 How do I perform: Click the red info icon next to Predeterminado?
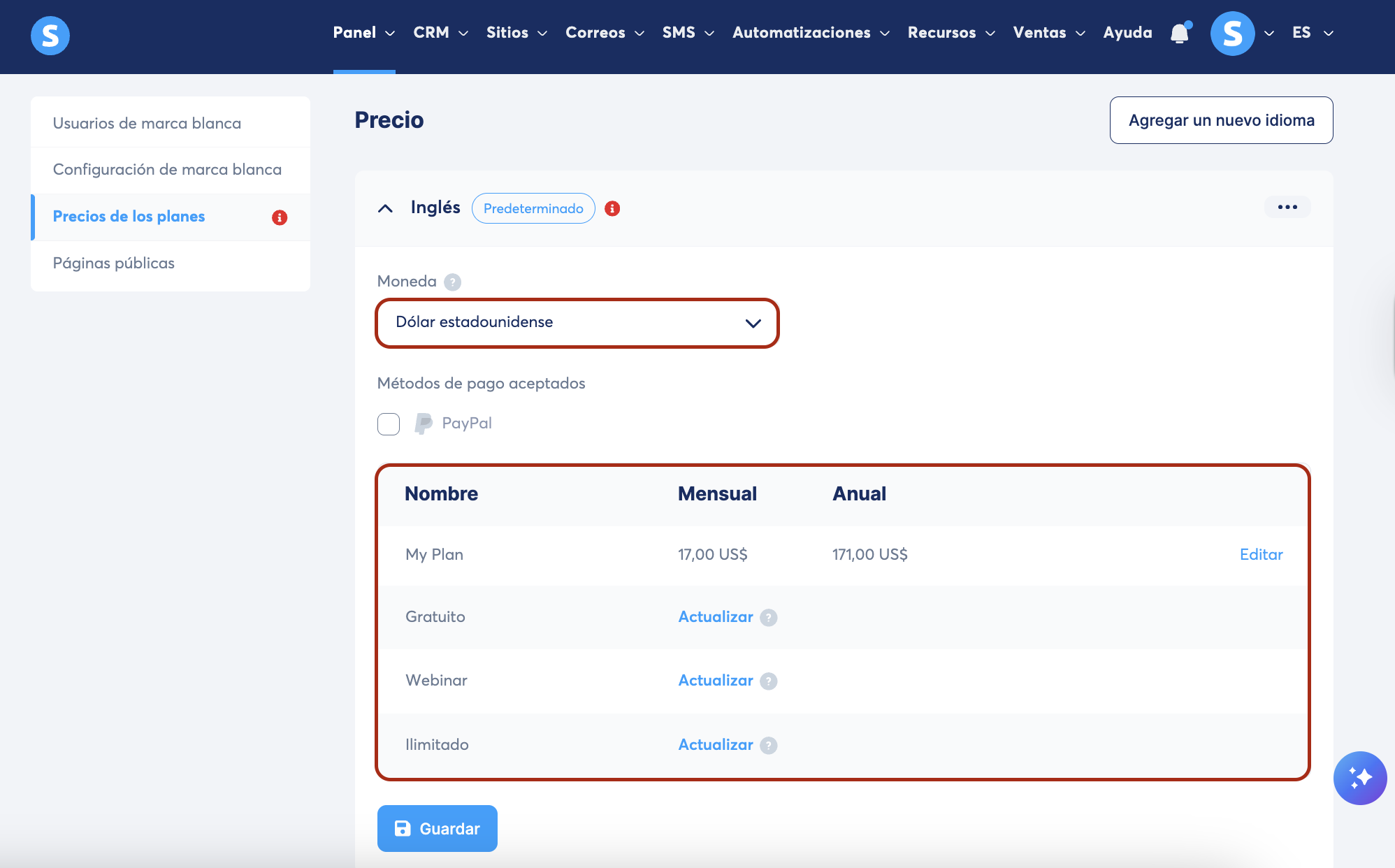(612, 208)
